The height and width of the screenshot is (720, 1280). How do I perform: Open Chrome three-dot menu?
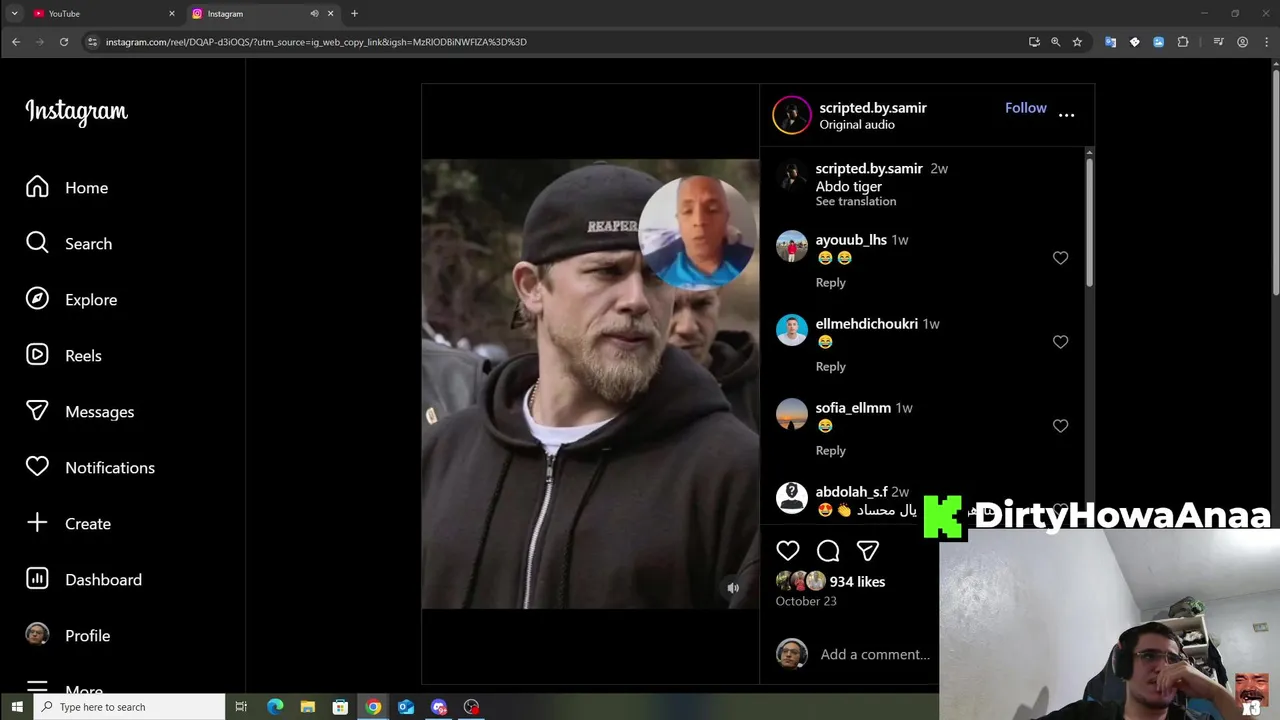pos(1265,42)
